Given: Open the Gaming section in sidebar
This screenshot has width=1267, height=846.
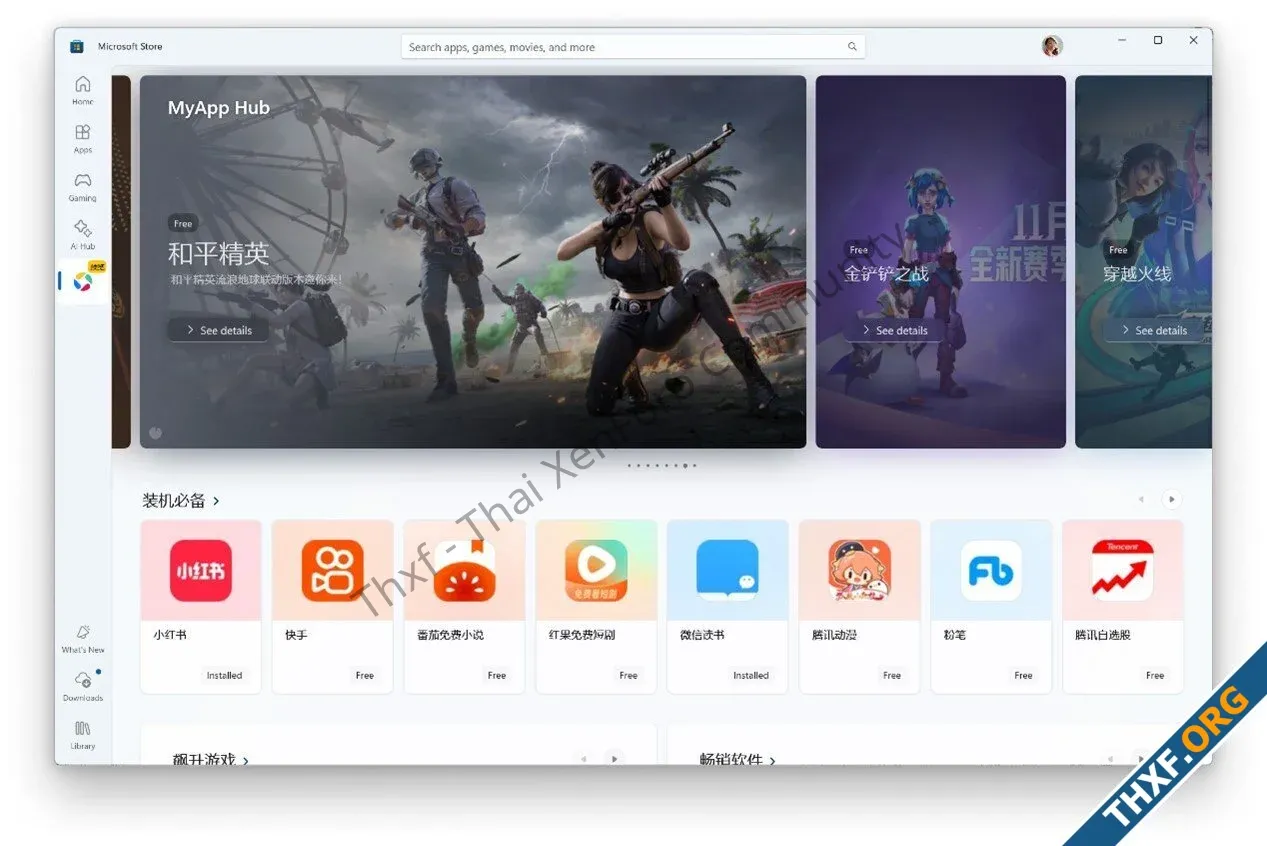Looking at the screenshot, I should pyautogui.click(x=83, y=186).
